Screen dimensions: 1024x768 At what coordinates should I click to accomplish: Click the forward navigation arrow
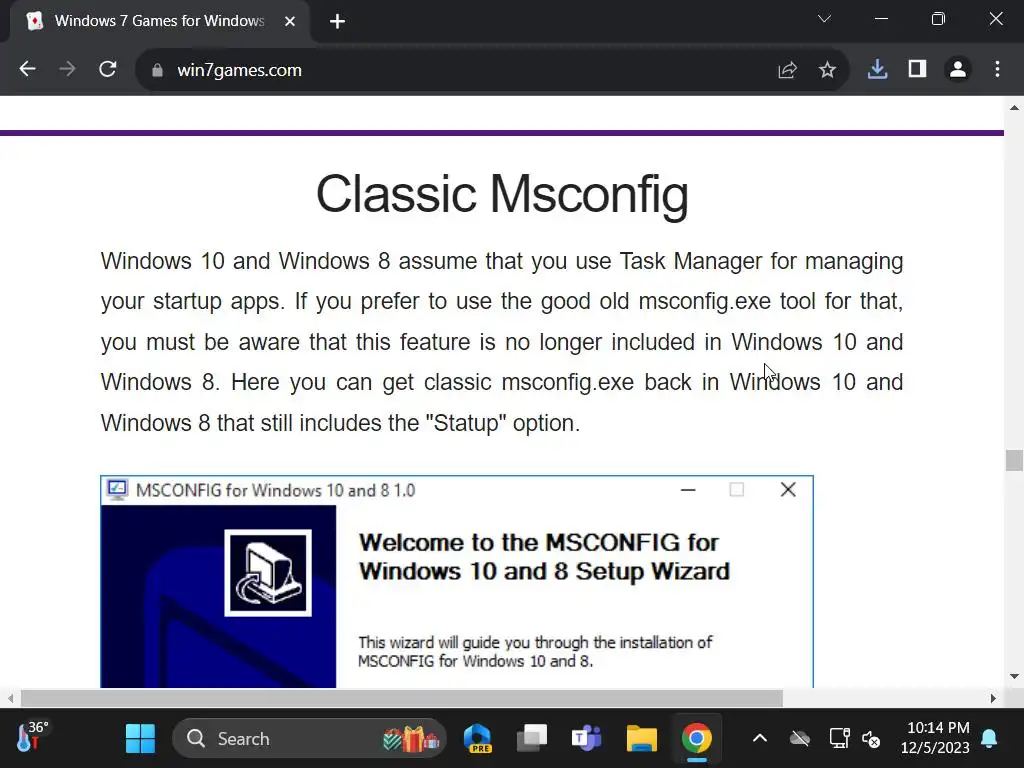tap(67, 69)
